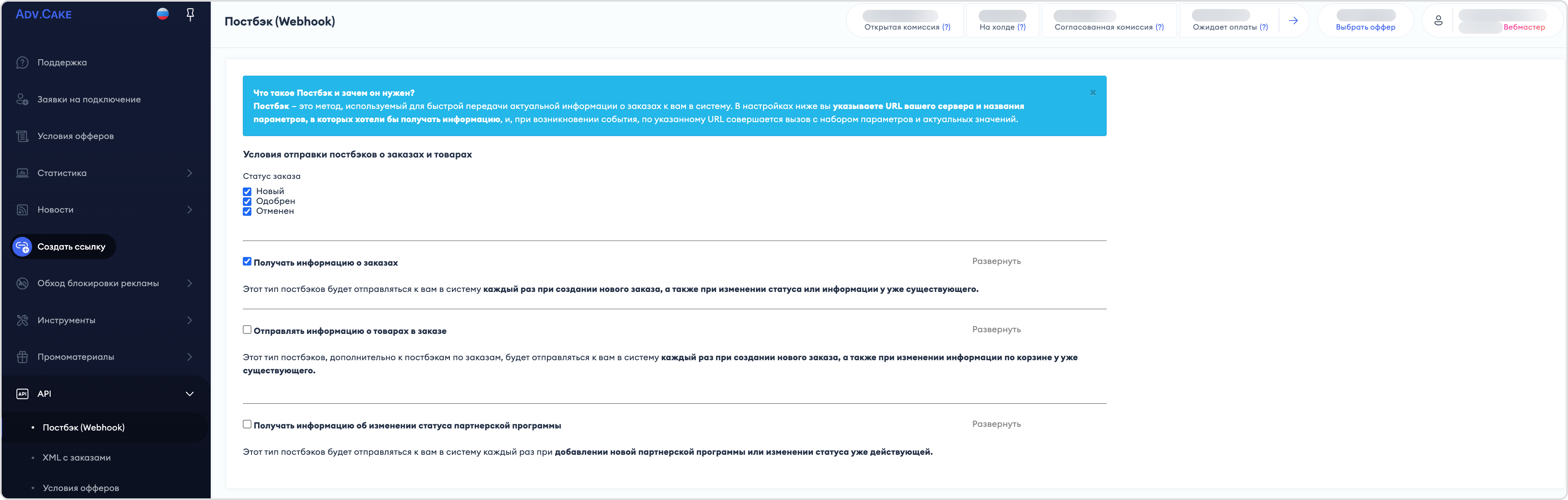Click Развернуть for partner program status section

click(996, 425)
